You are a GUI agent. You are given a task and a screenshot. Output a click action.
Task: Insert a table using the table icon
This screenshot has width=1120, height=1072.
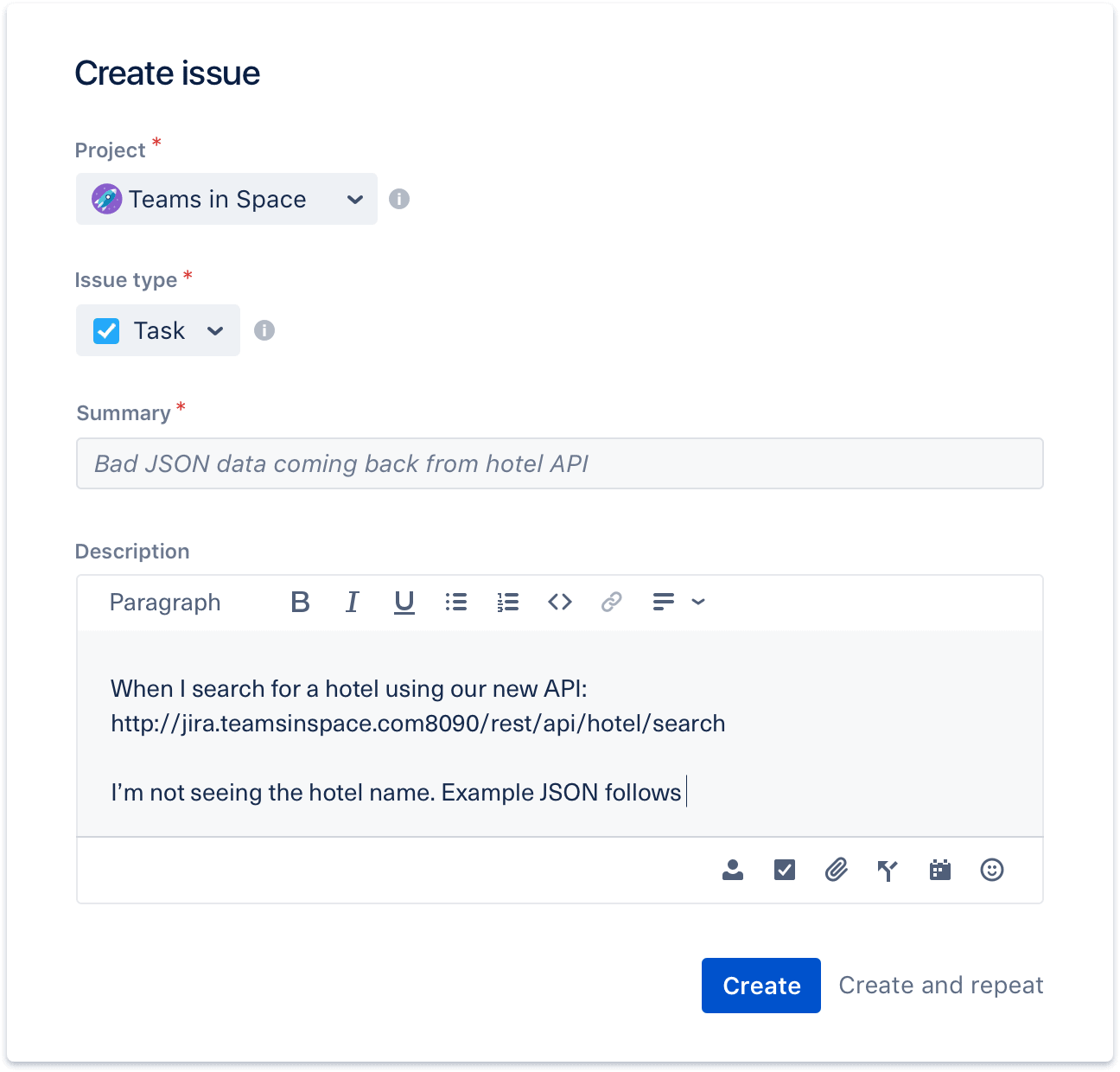940,871
